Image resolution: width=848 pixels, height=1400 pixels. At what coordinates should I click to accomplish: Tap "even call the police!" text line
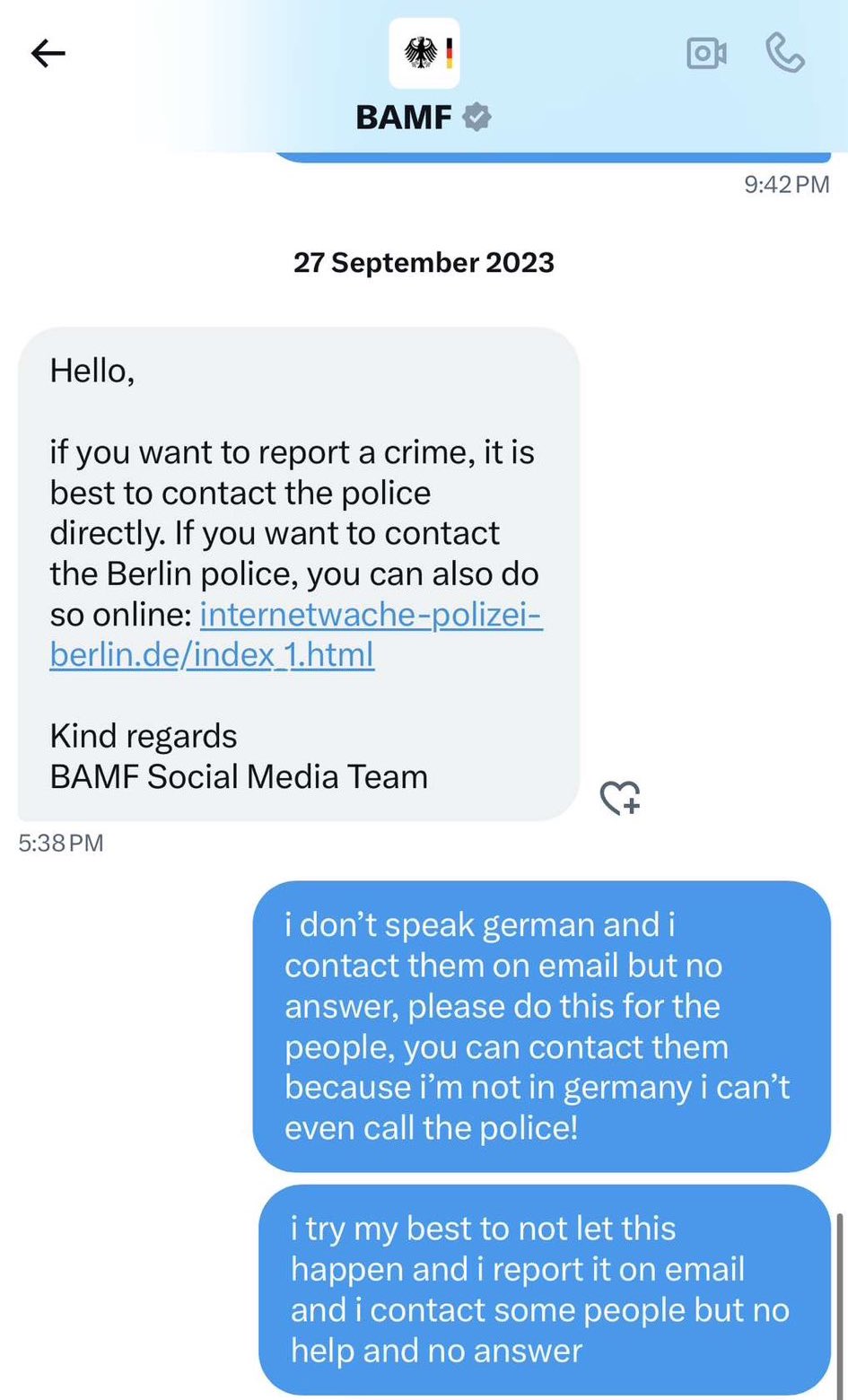tap(432, 1127)
